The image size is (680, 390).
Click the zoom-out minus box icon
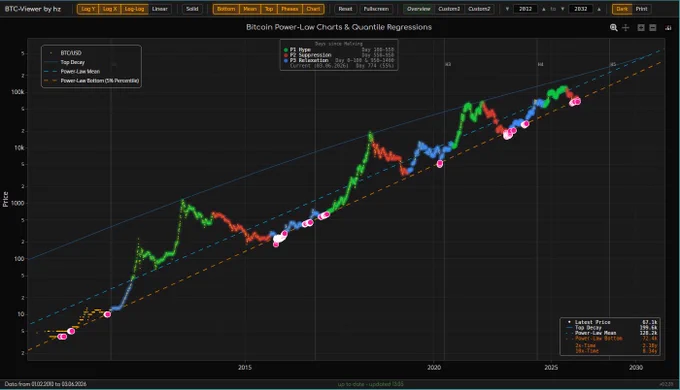pos(653,27)
